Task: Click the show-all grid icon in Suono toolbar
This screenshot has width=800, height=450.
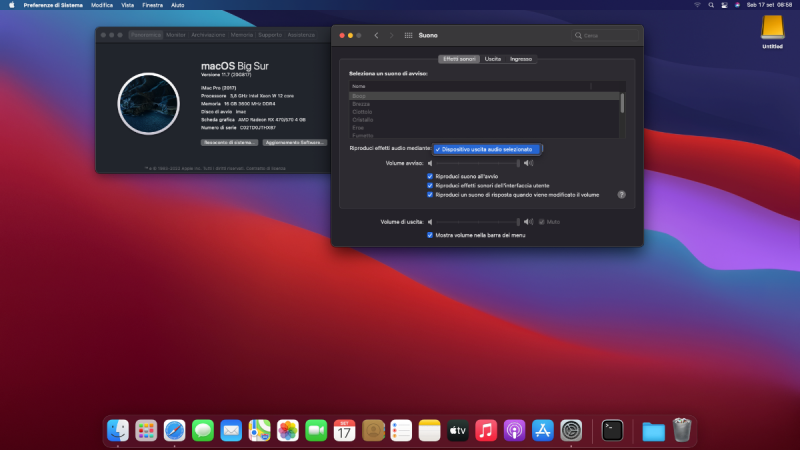Action: 408,35
